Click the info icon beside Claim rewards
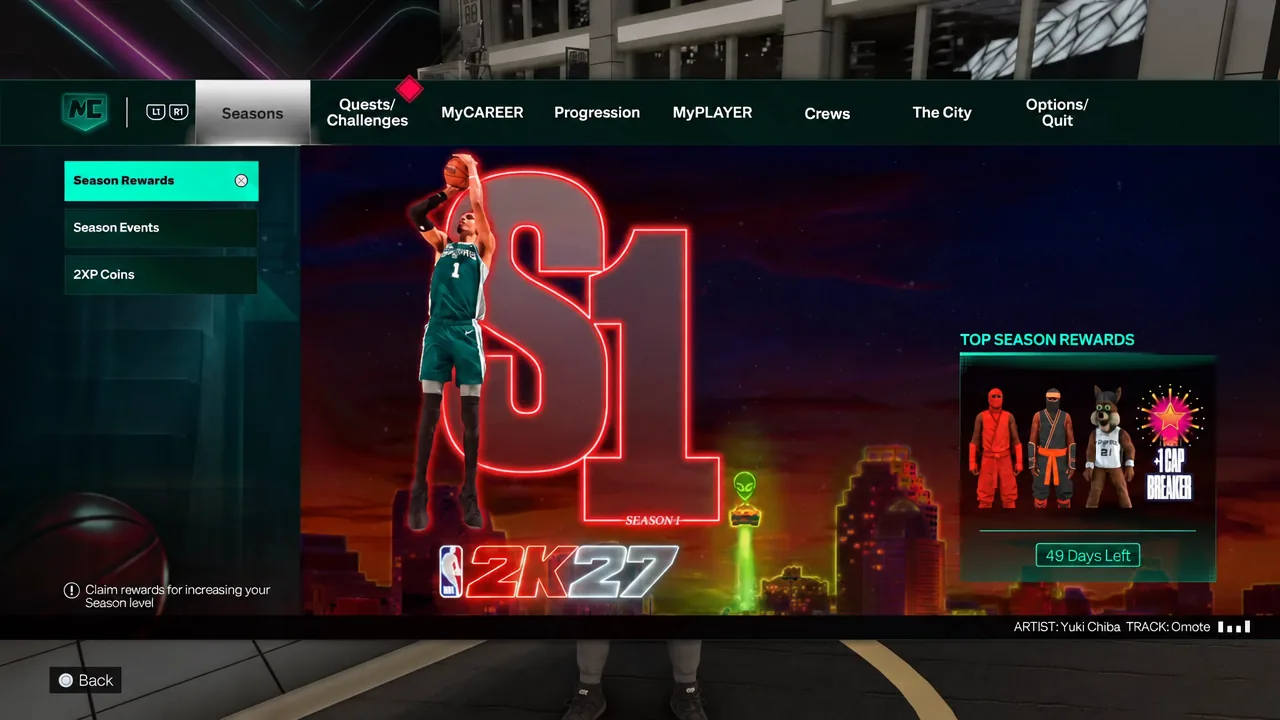The height and width of the screenshot is (720, 1280). click(71, 590)
